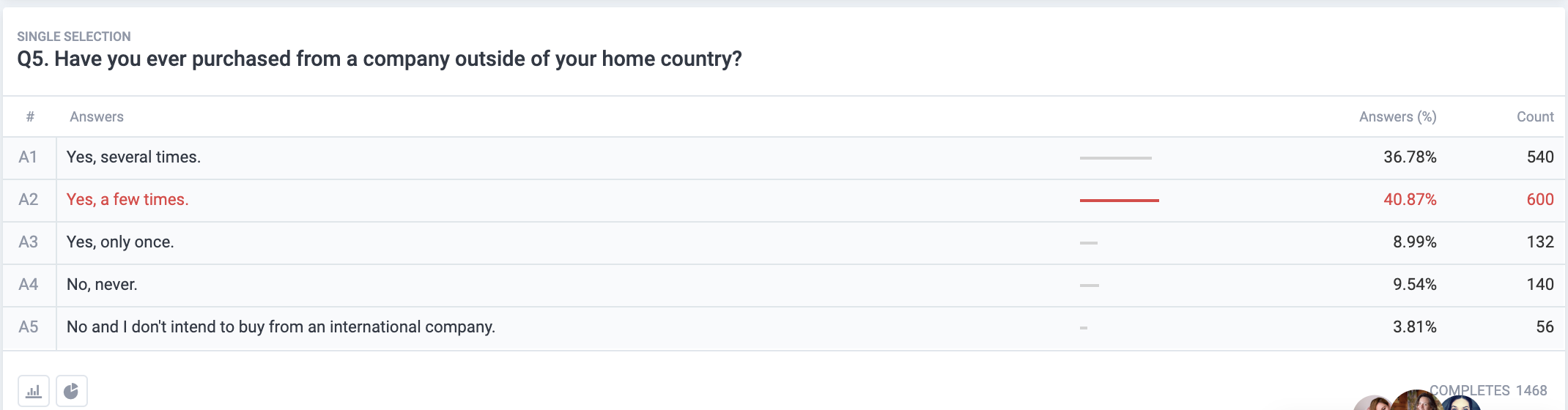
Task: Switch to pie chart view
Action: [x=72, y=391]
